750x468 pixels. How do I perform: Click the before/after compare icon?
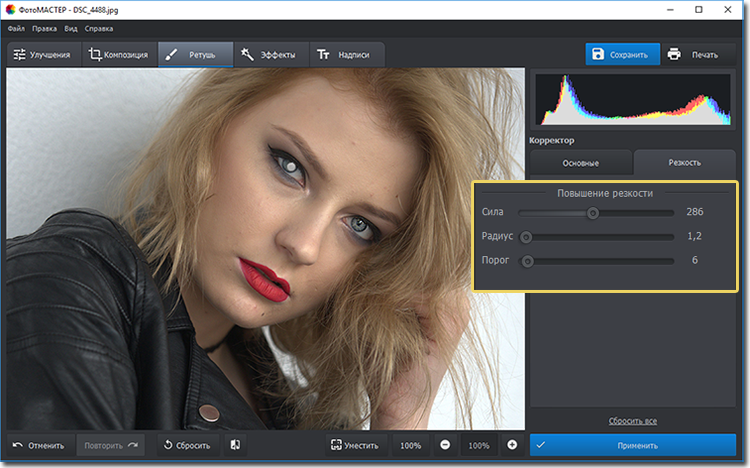click(233, 445)
